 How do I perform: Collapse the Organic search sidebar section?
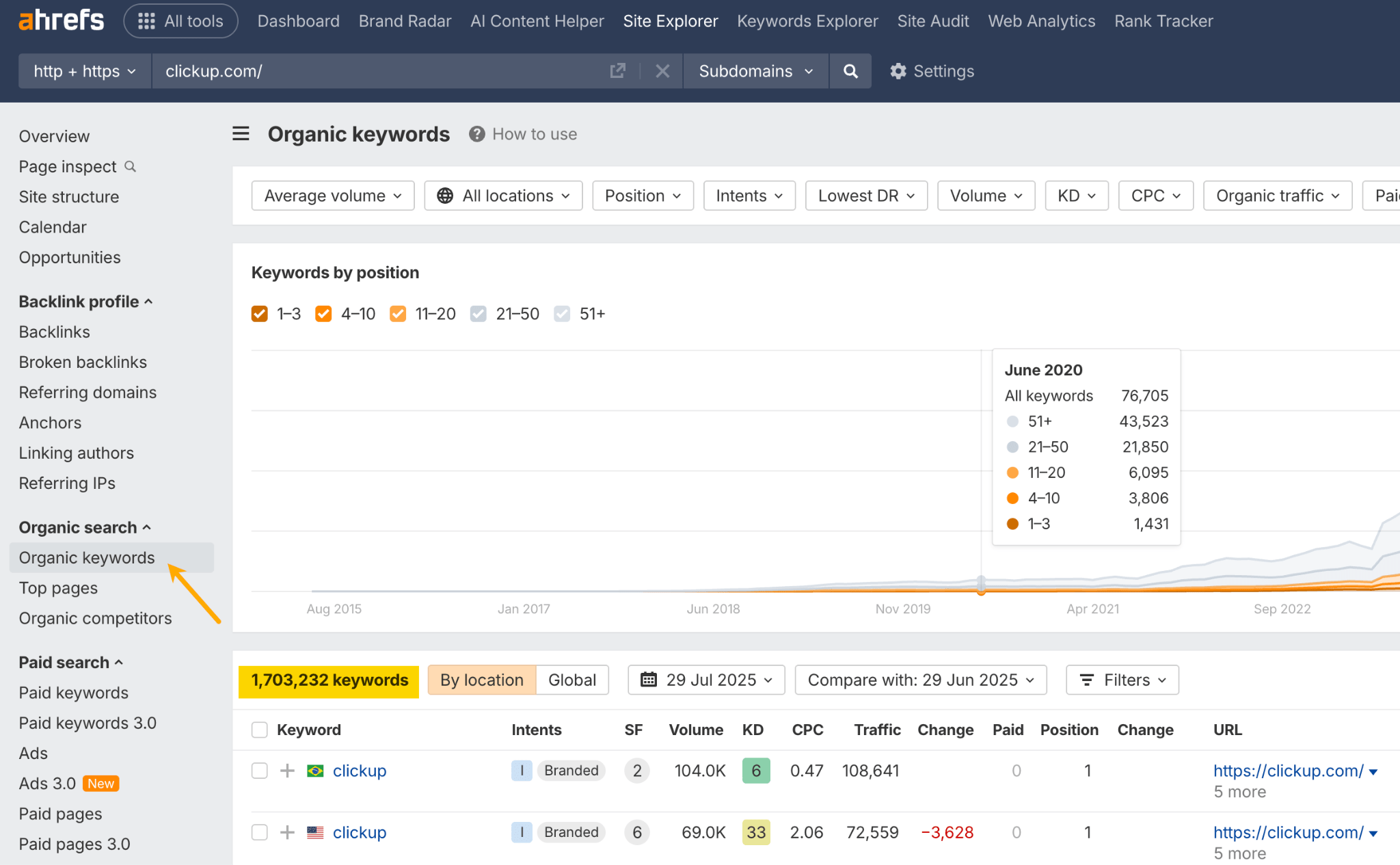(148, 527)
